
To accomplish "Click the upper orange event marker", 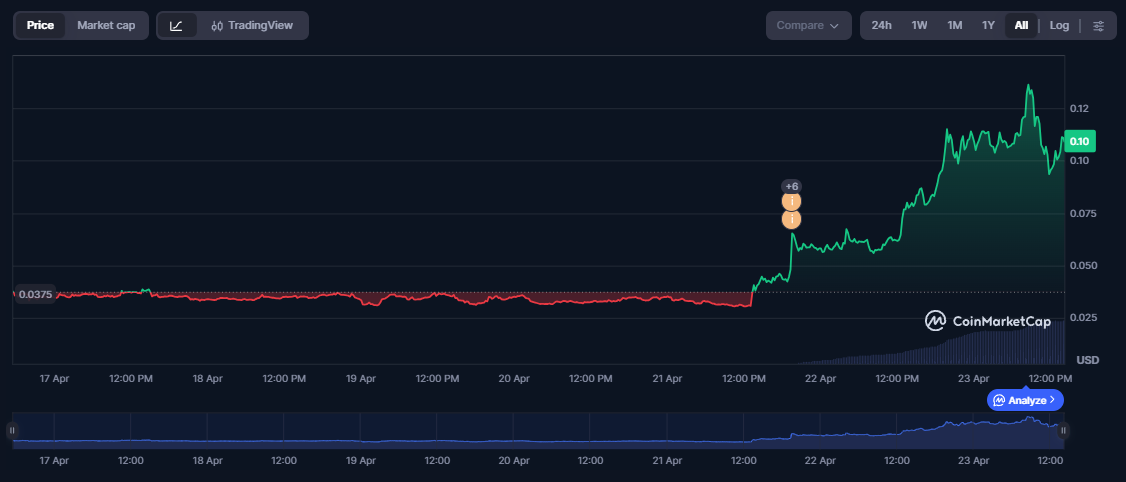I will [x=791, y=202].
